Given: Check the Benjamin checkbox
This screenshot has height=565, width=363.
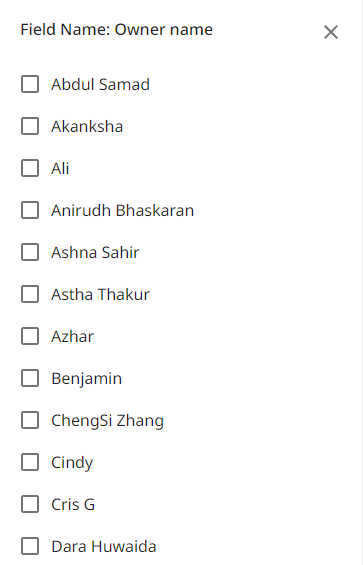Looking at the screenshot, I should coord(30,378).
